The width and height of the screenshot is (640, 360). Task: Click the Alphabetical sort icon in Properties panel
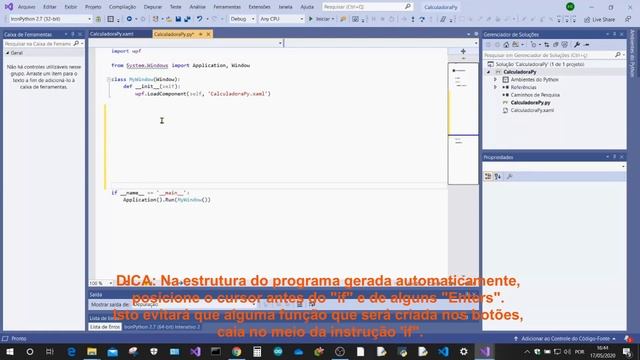pyautogui.click(x=498, y=176)
